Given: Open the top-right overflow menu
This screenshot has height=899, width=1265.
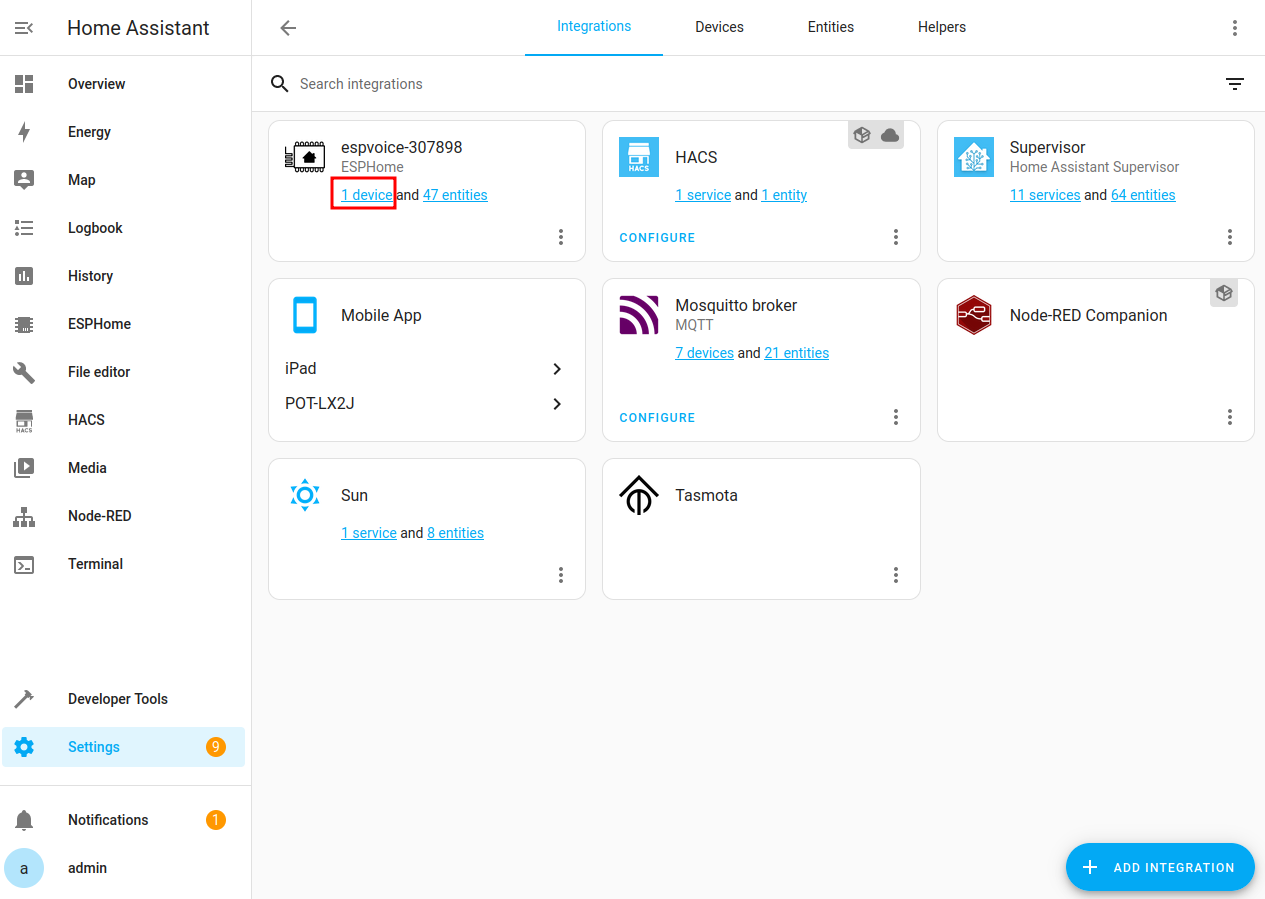Looking at the screenshot, I should click(1235, 28).
